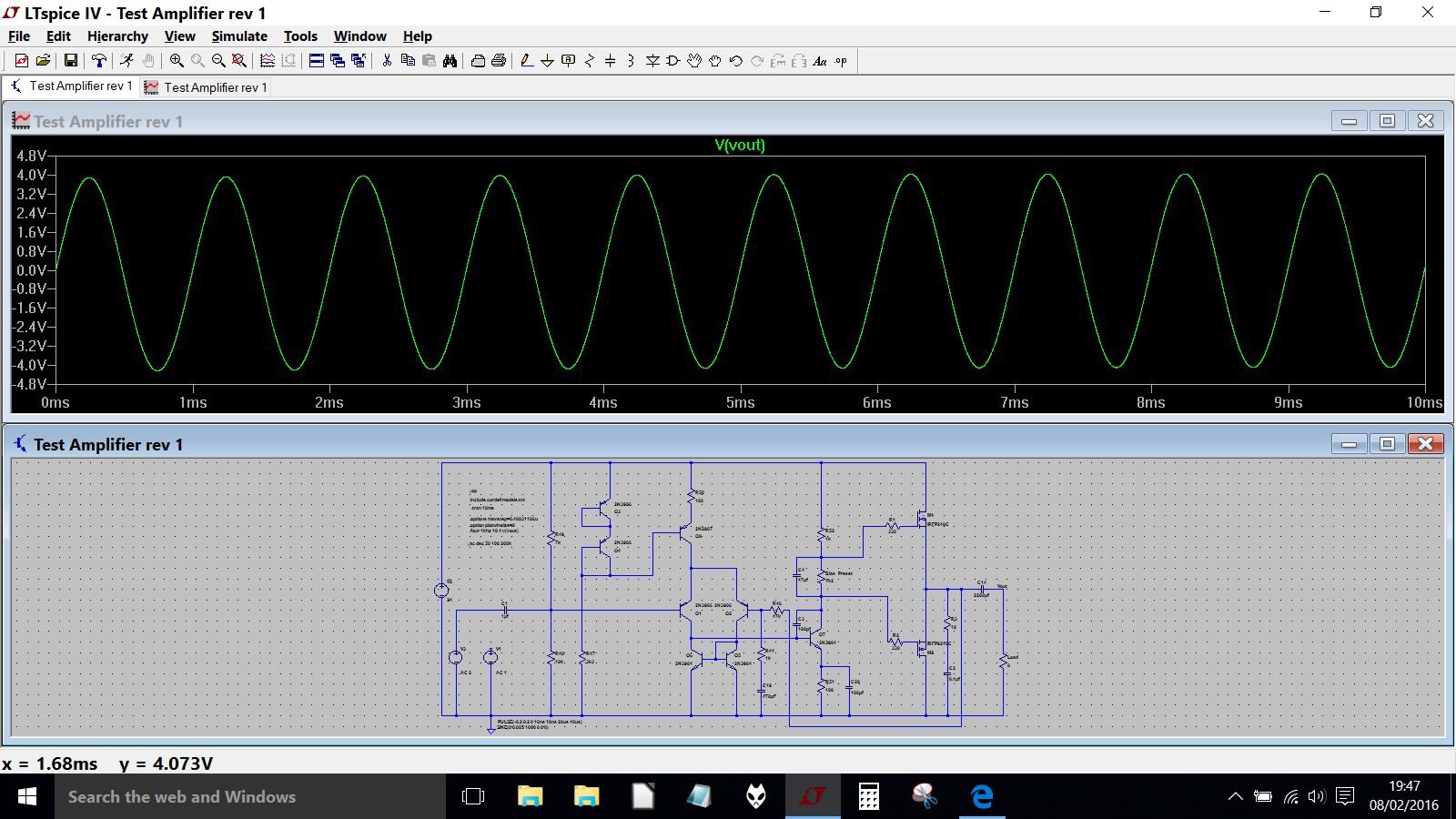Open the Action Center notification icon
The image size is (1456, 819).
(x=1345, y=796)
